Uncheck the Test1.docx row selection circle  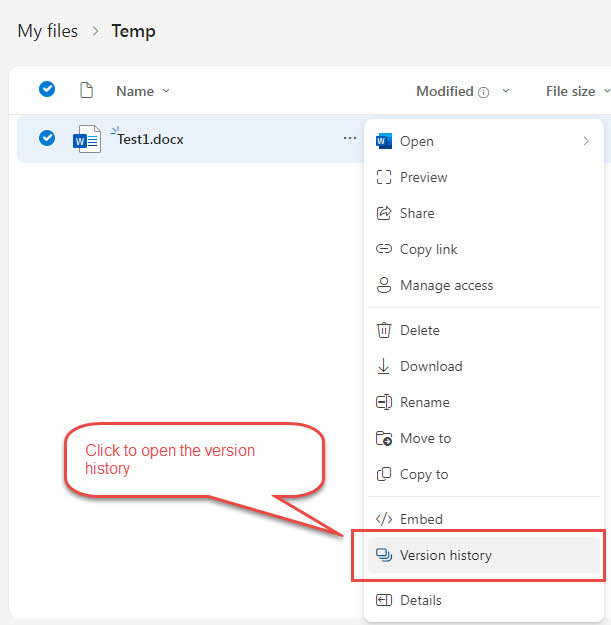47,138
